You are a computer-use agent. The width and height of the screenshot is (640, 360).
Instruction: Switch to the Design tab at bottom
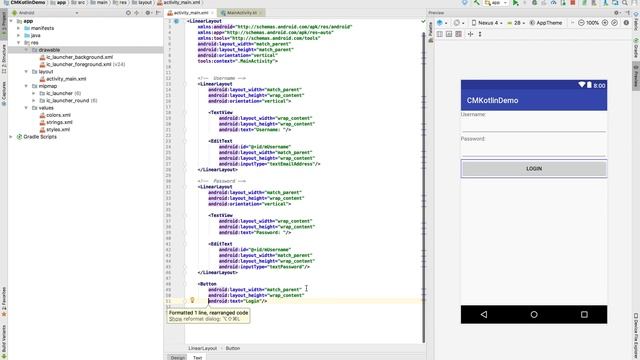[x=178, y=357]
